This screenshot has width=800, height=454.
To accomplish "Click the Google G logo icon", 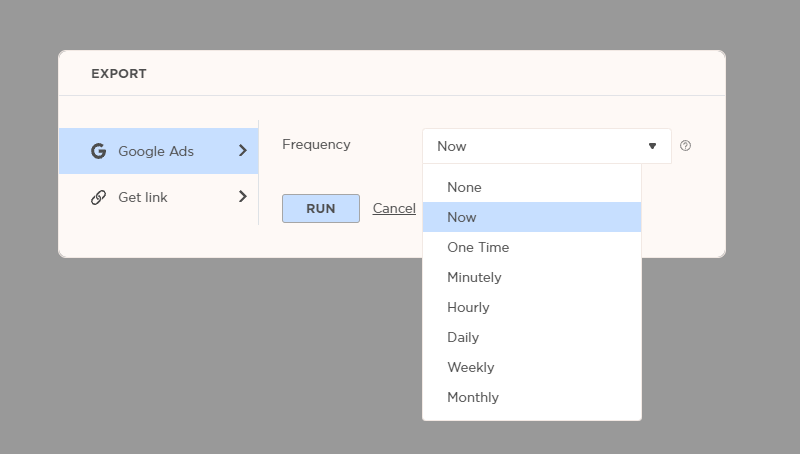I will point(98,151).
